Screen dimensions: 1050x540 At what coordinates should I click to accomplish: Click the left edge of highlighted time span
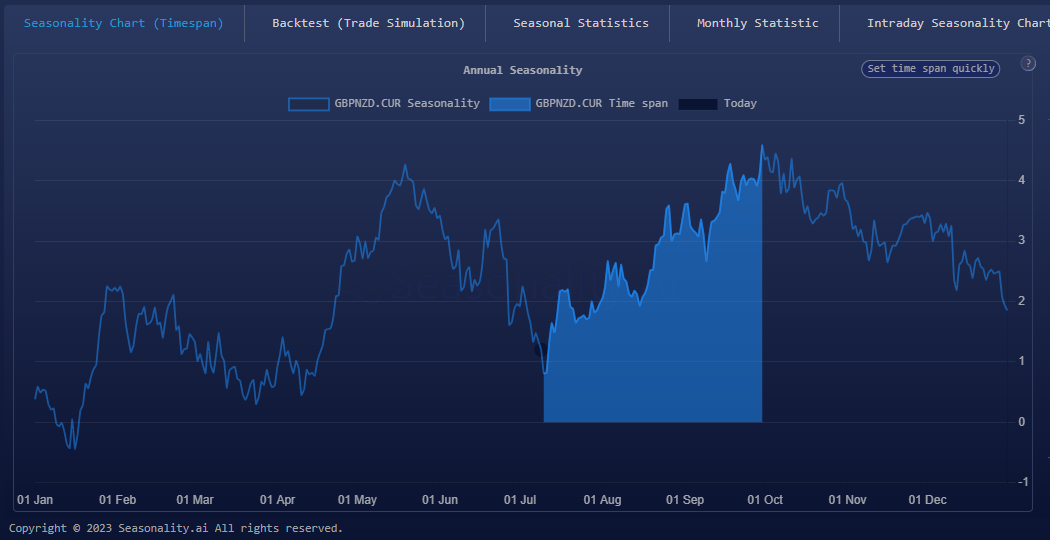545,400
